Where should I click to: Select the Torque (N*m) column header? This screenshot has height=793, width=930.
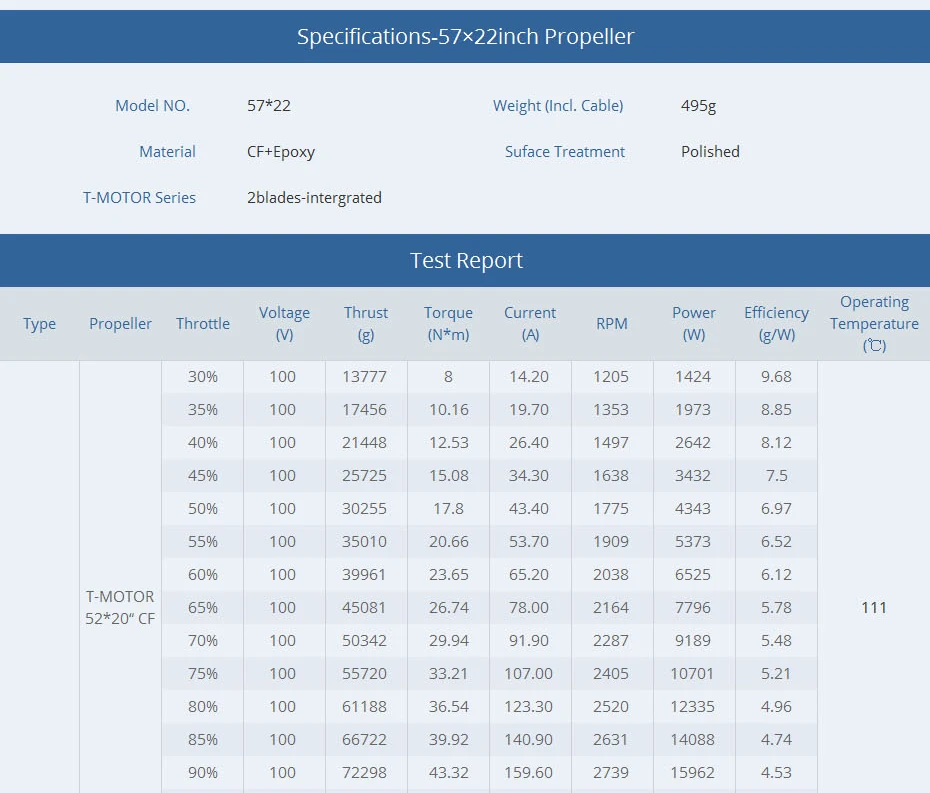(448, 324)
